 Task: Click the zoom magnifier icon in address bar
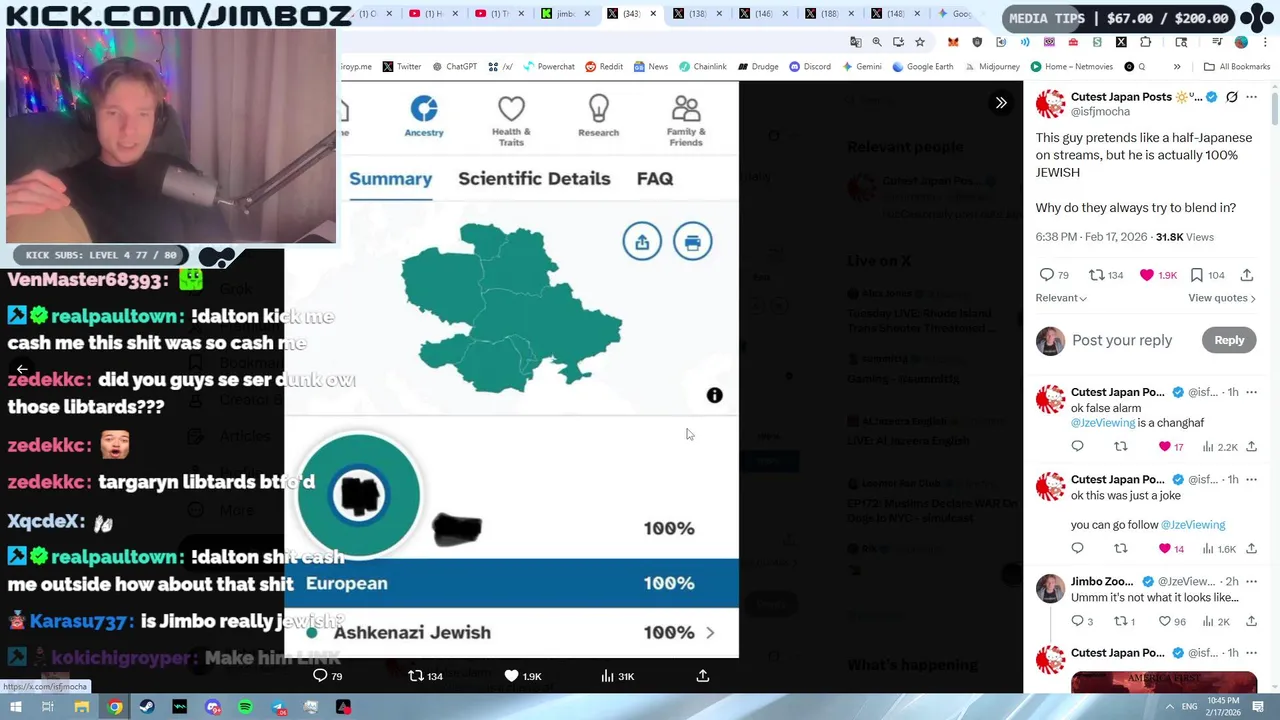click(x=877, y=42)
